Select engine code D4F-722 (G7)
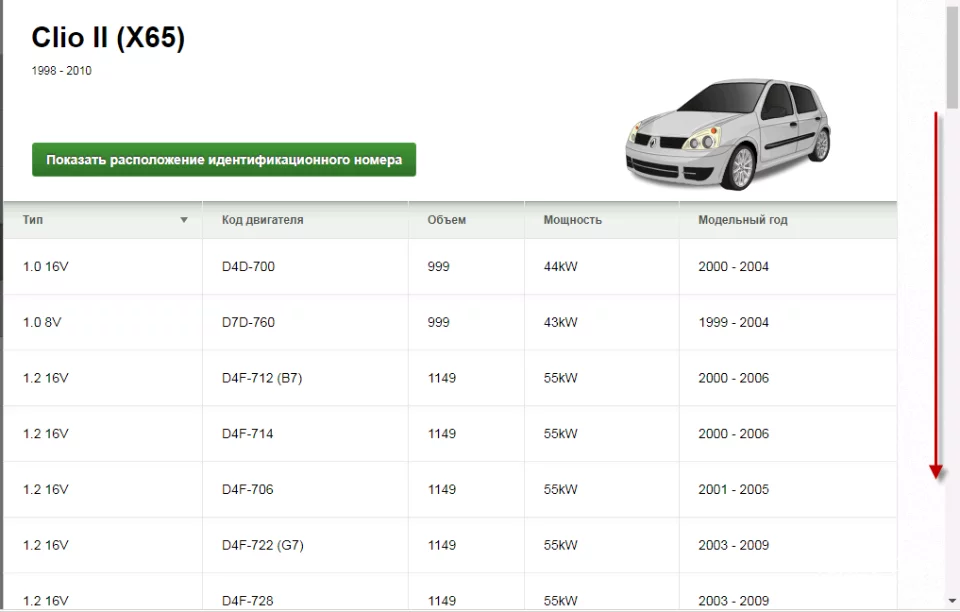 point(263,545)
